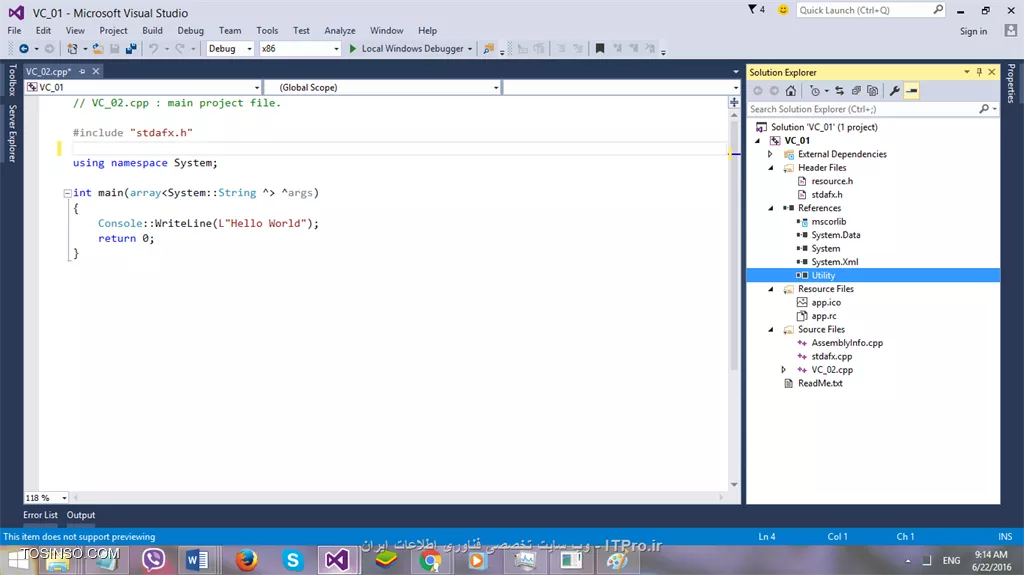Click the Home icon in Solution Explorer

790,91
